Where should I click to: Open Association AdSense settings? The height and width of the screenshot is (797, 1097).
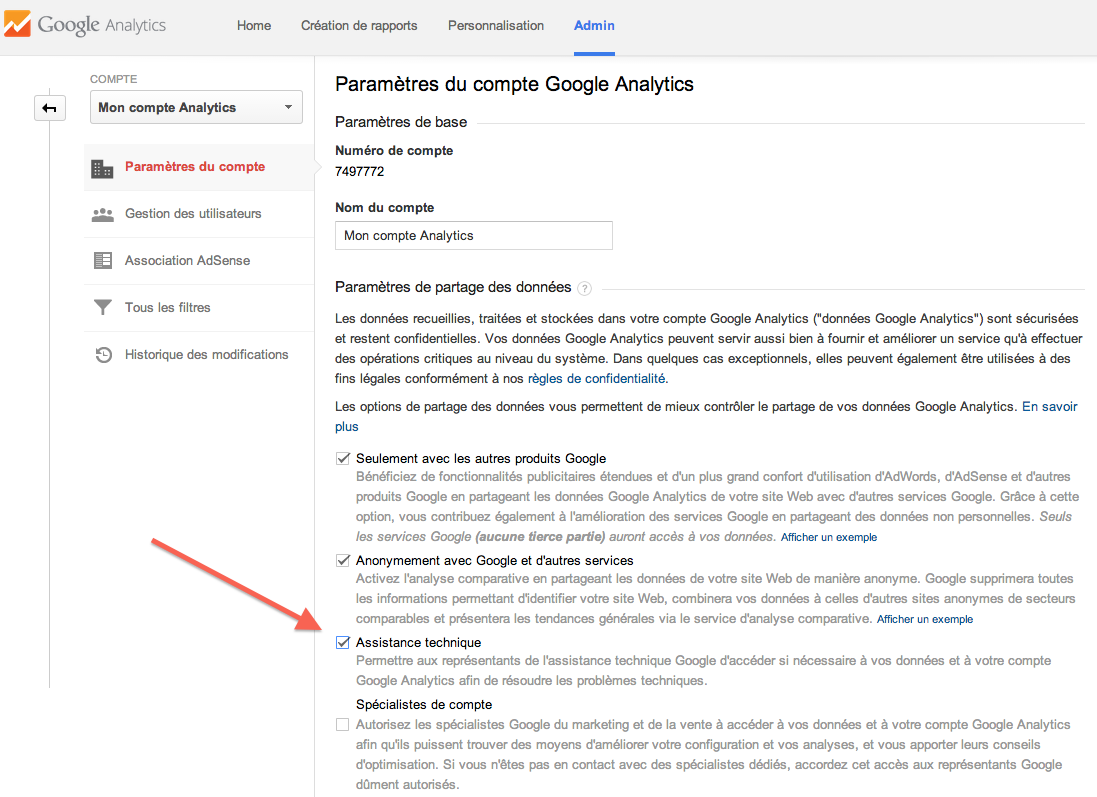[x=199, y=261]
